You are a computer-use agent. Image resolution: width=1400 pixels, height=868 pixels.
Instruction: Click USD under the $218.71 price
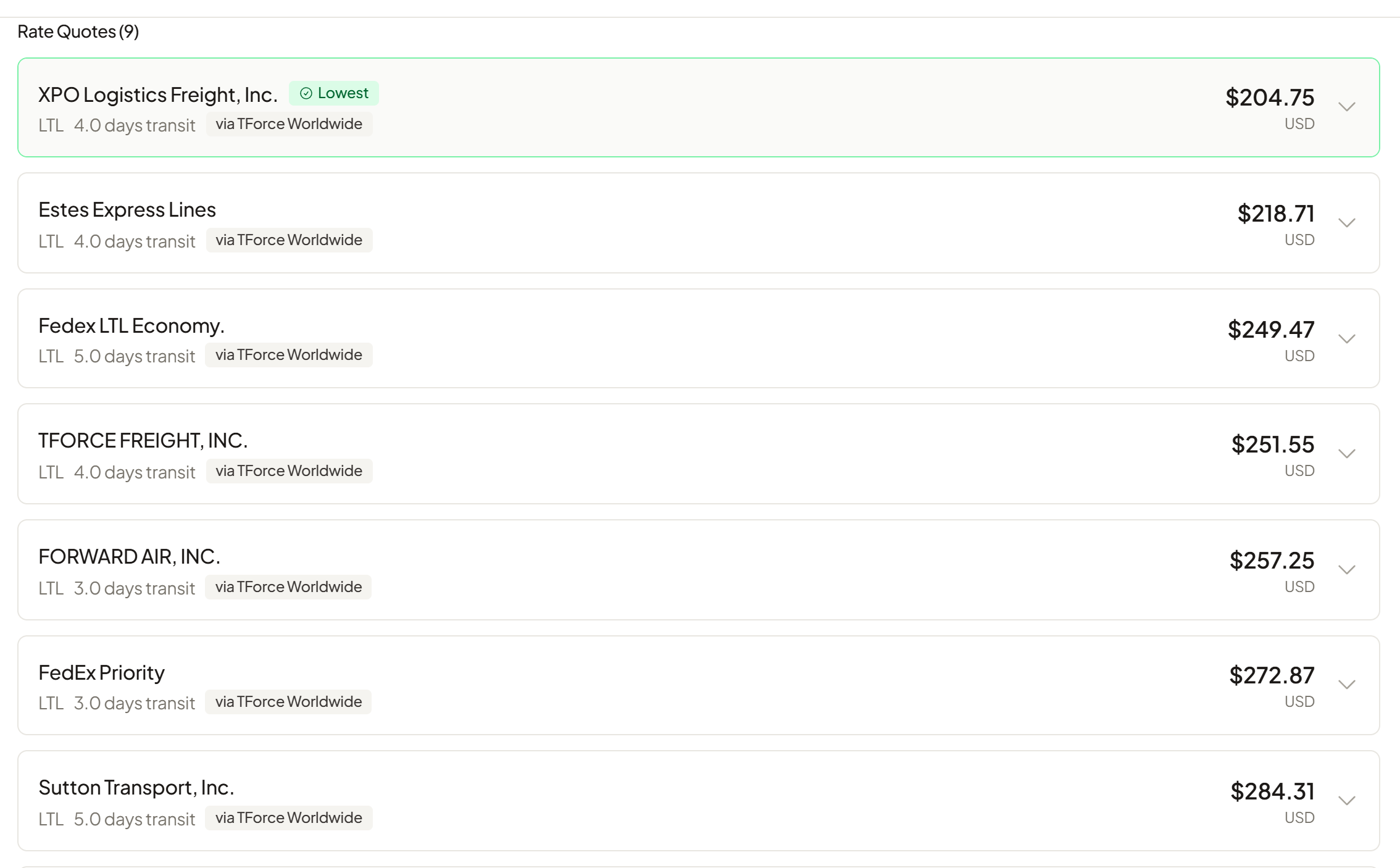point(1299,240)
